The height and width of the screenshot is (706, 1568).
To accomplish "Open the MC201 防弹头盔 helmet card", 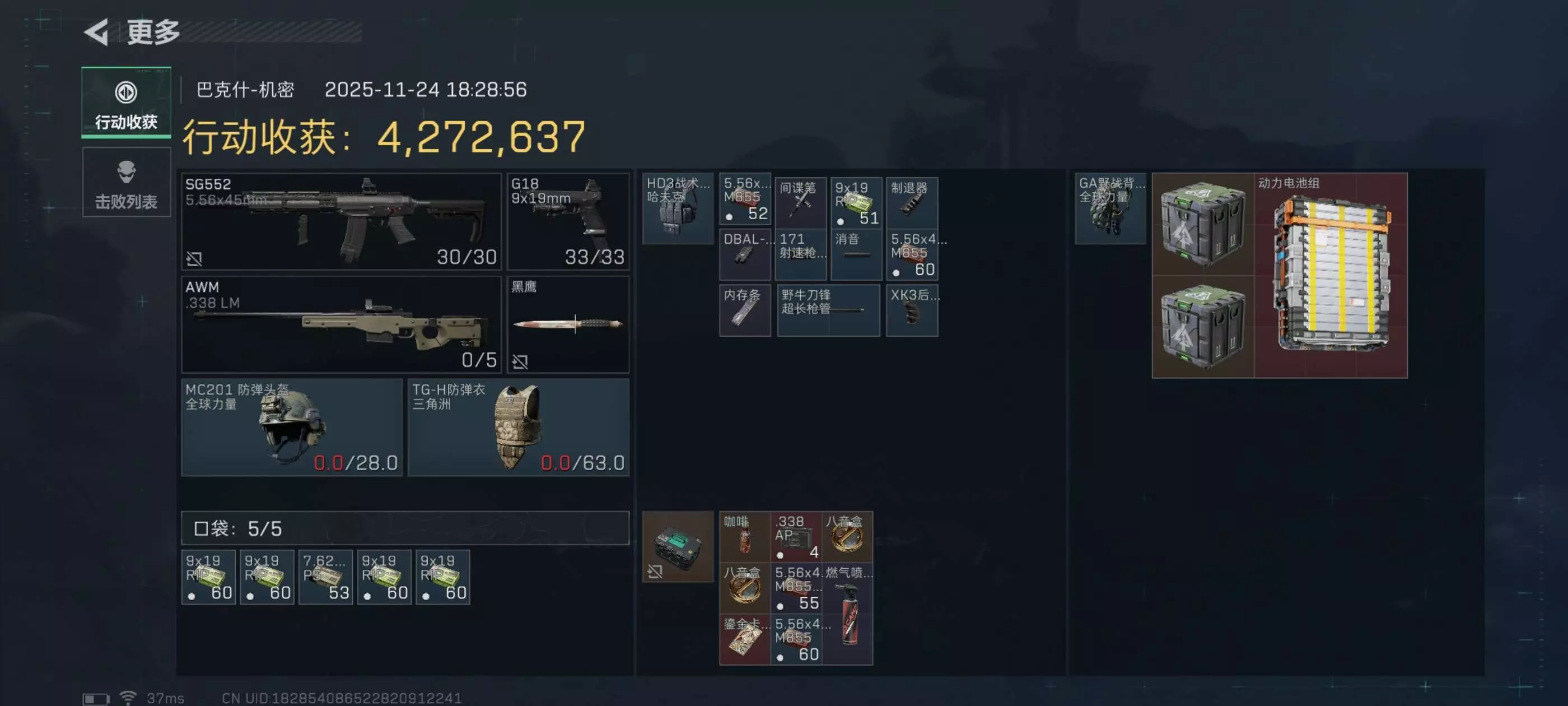I will 292,427.
